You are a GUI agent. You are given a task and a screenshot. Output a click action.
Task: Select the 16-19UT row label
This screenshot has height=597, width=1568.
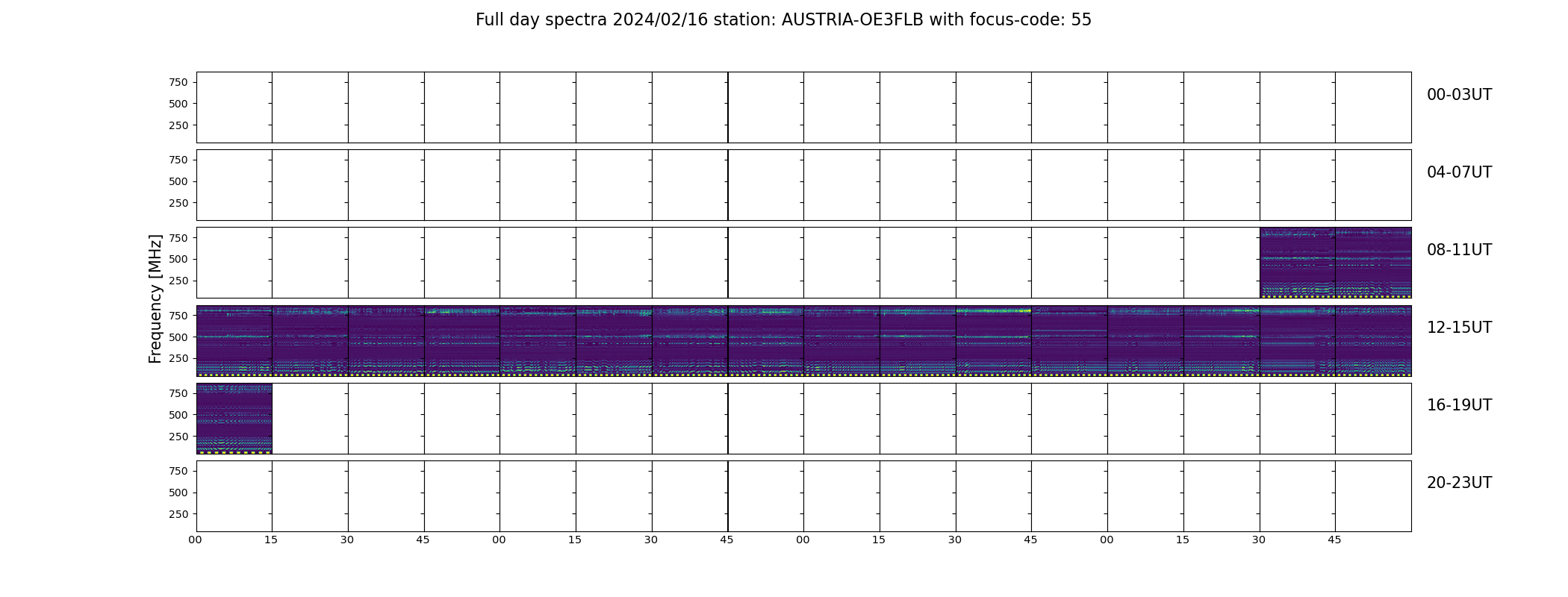click(1459, 405)
